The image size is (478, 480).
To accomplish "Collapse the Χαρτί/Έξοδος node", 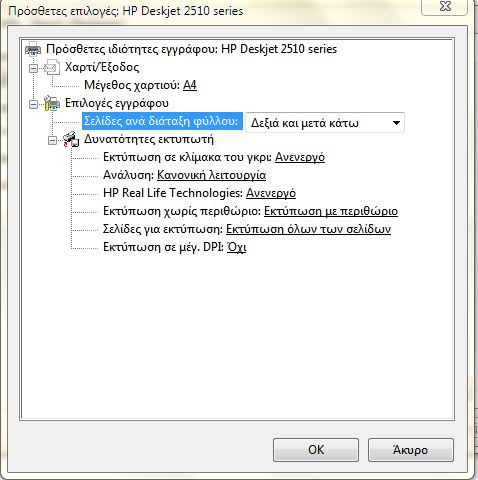I will [33, 69].
